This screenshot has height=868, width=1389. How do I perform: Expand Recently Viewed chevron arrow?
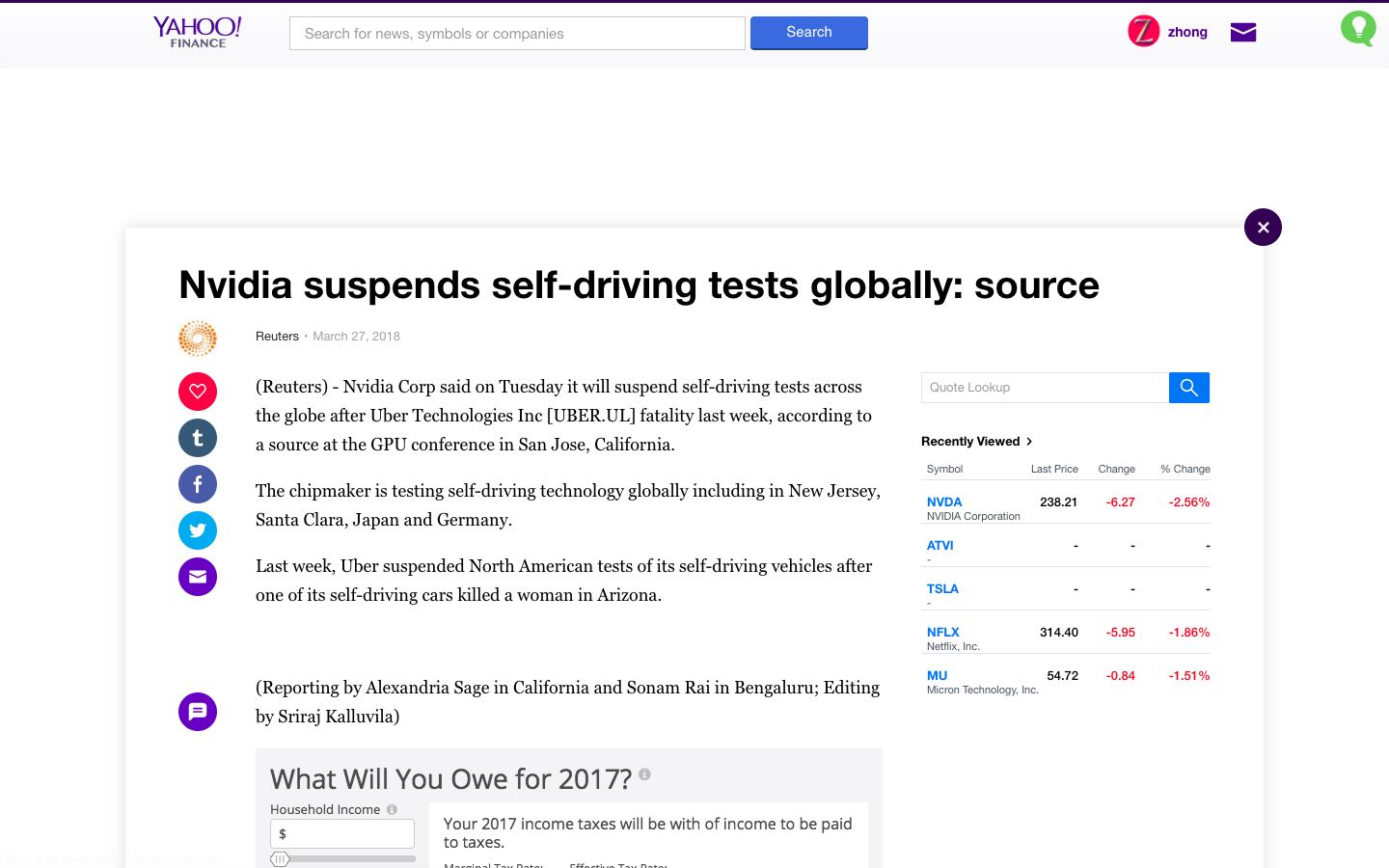(1029, 442)
